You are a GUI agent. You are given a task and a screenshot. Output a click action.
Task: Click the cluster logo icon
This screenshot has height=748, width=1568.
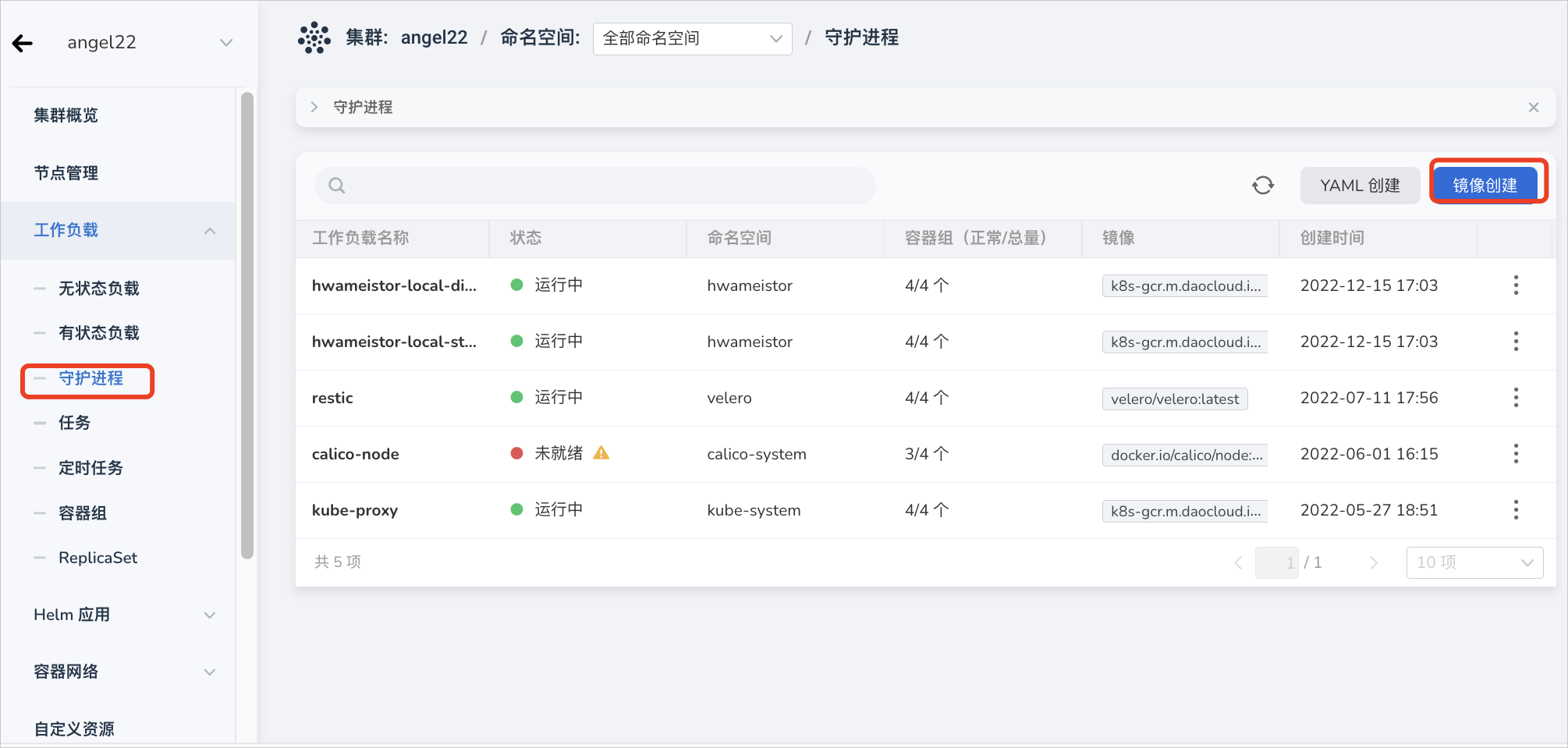(314, 37)
